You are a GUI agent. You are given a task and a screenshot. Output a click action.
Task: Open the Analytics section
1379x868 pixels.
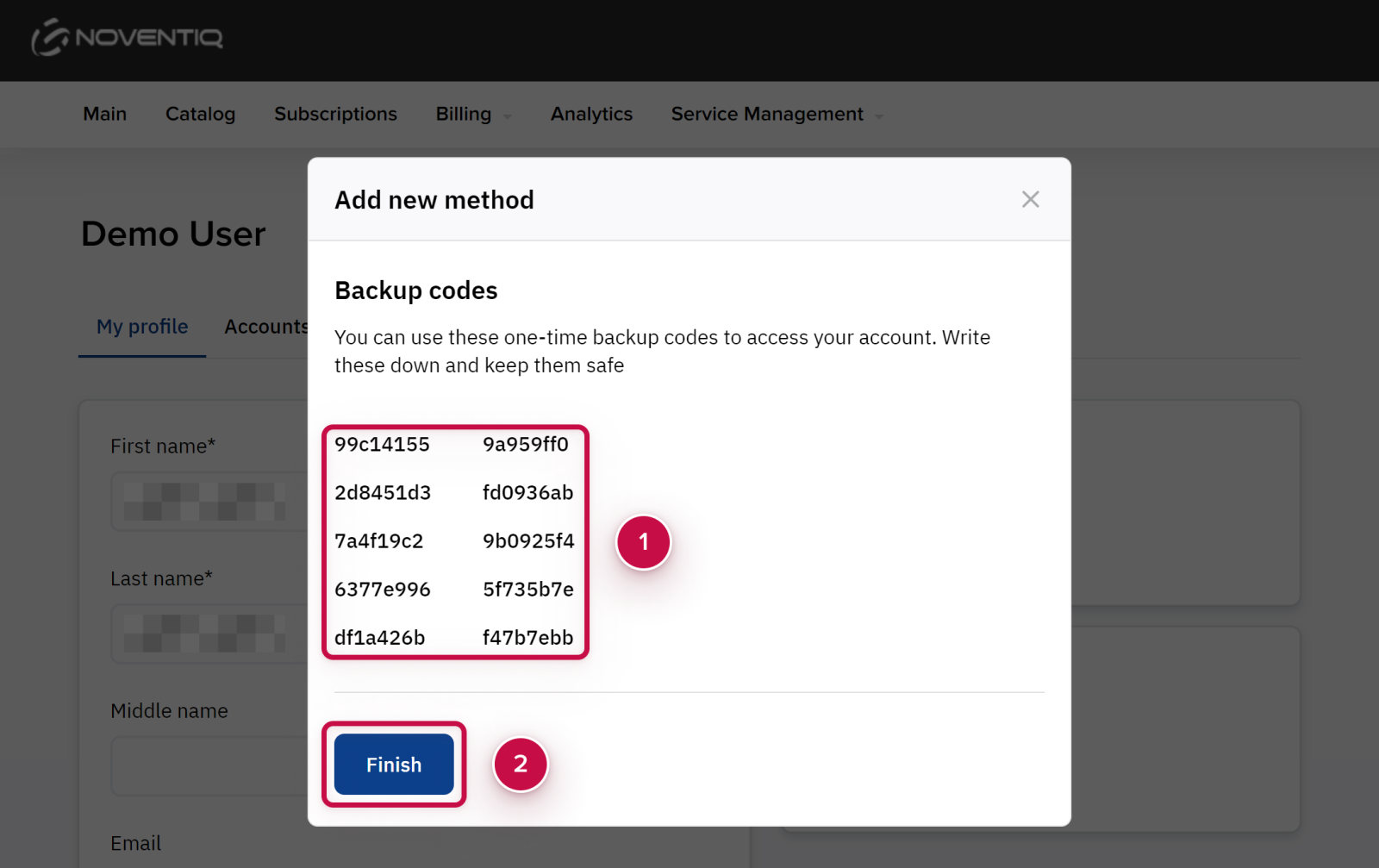pos(591,114)
